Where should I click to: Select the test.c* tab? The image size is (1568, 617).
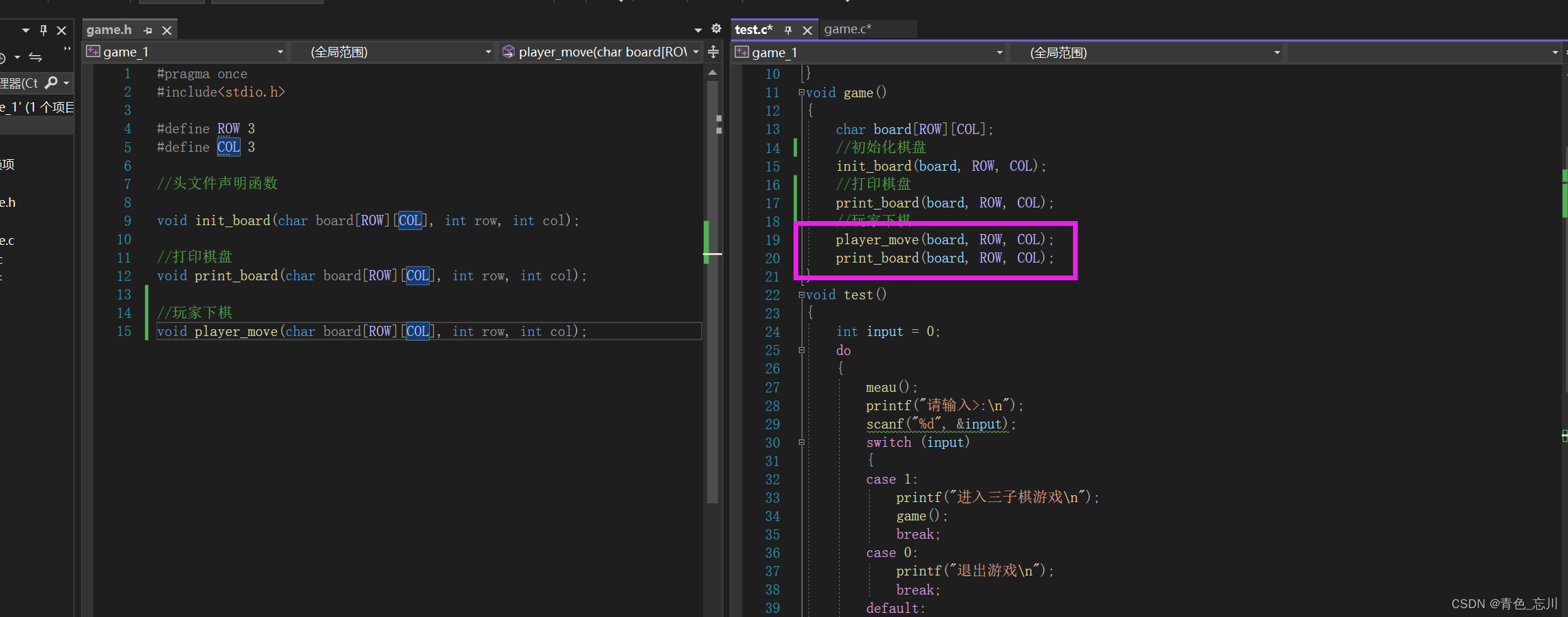753,29
